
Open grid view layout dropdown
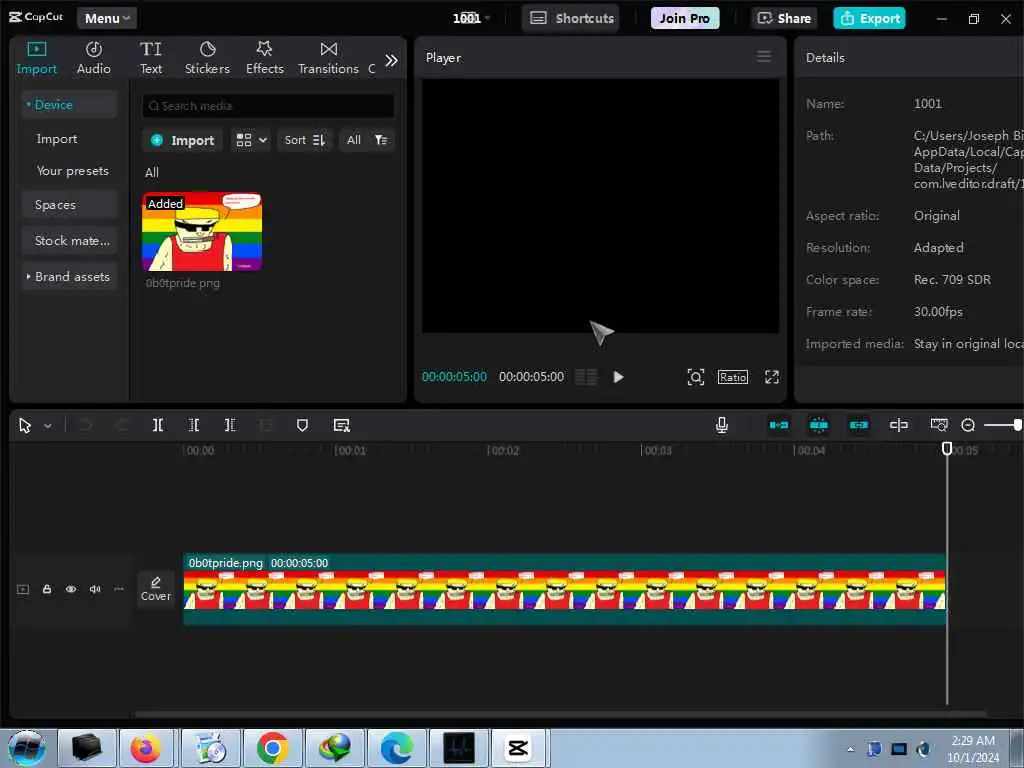[x=251, y=140]
